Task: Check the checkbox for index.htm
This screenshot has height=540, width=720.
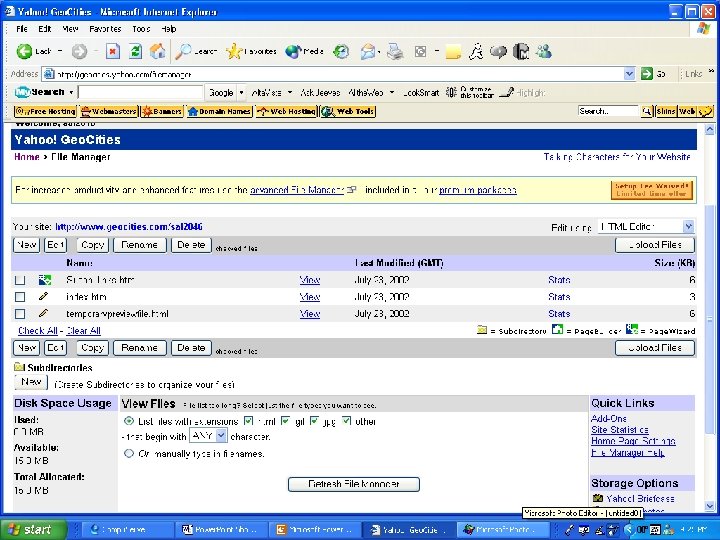Action: point(20,297)
